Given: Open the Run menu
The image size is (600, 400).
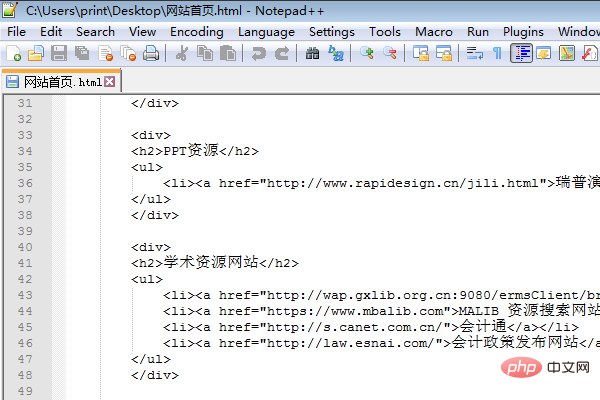Looking at the screenshot, I should click(x=478, y=32).
